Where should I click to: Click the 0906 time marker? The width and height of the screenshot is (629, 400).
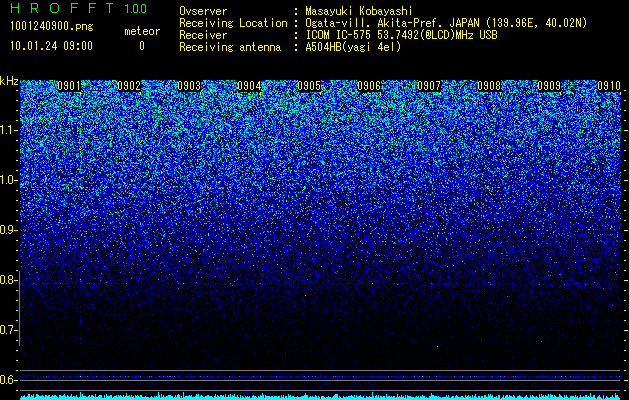coord(369,86)
